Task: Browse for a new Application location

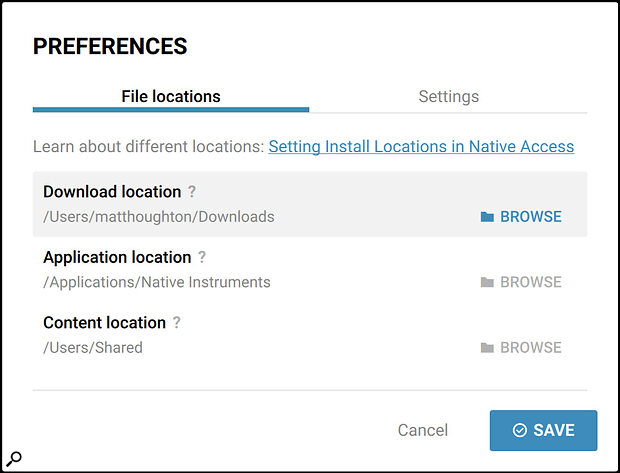Action: pyautogui.click(x=521, y=282)
